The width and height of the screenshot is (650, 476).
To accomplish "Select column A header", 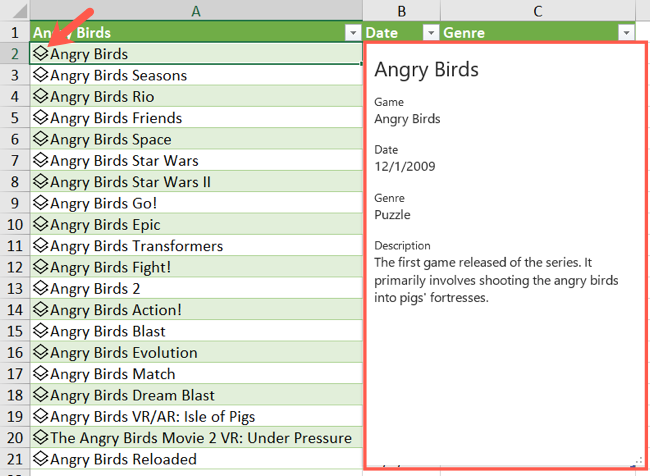I will click(x=196, y=10).
